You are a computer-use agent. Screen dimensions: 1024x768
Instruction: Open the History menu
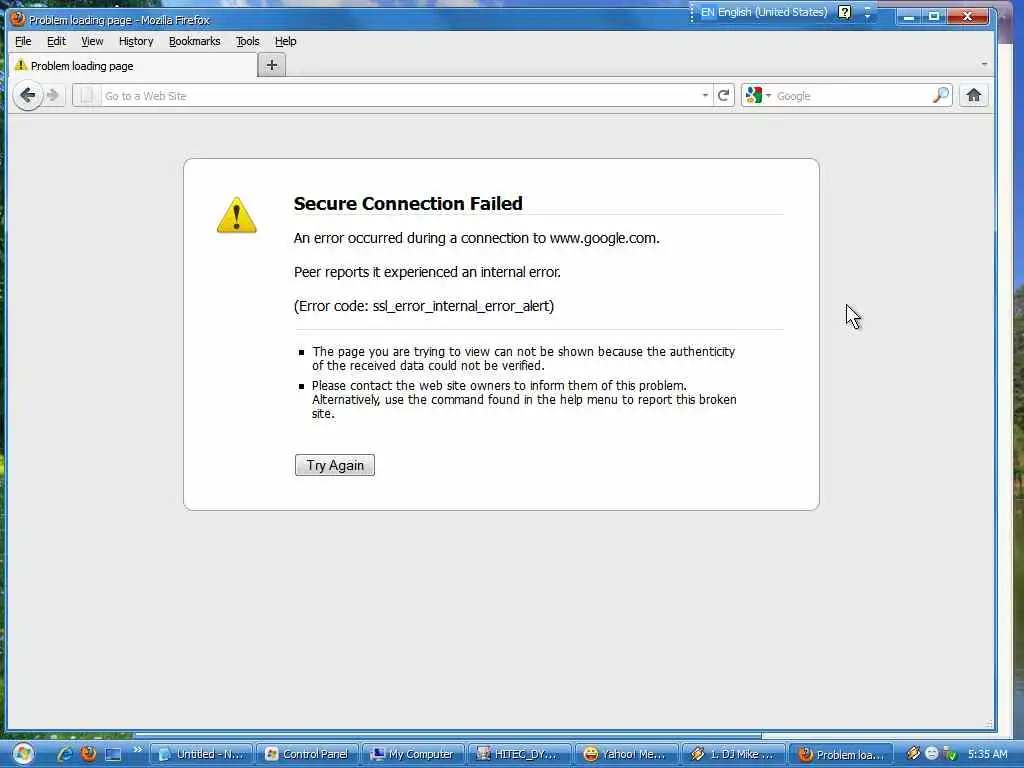(x=136, y=41)
